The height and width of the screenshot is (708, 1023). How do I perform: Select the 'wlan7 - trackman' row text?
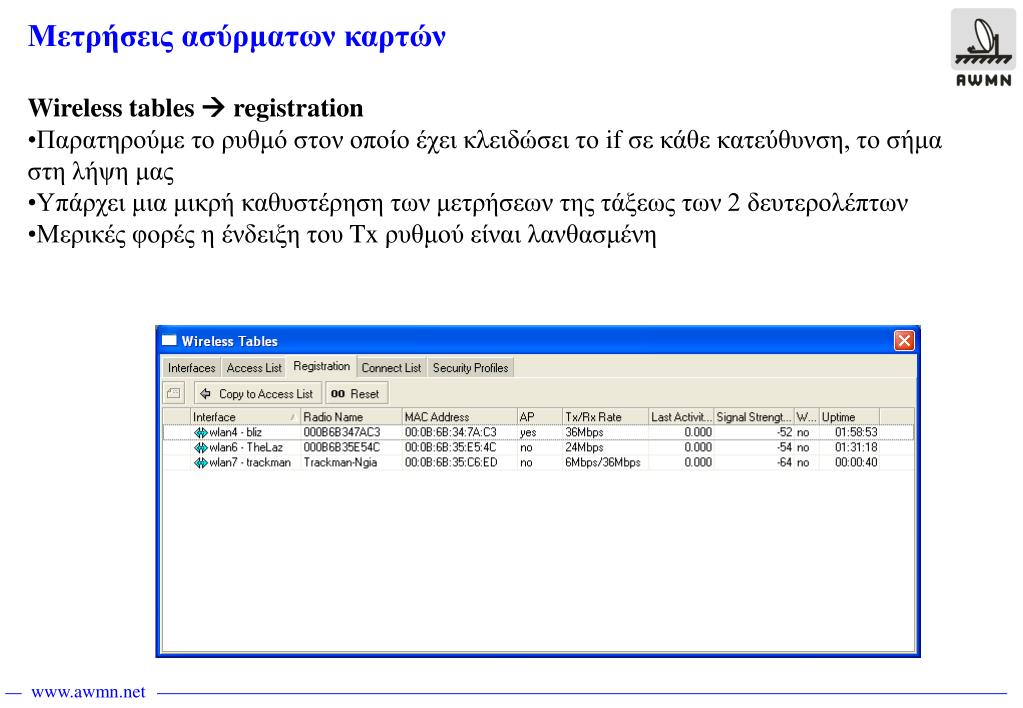click(250, 462)
